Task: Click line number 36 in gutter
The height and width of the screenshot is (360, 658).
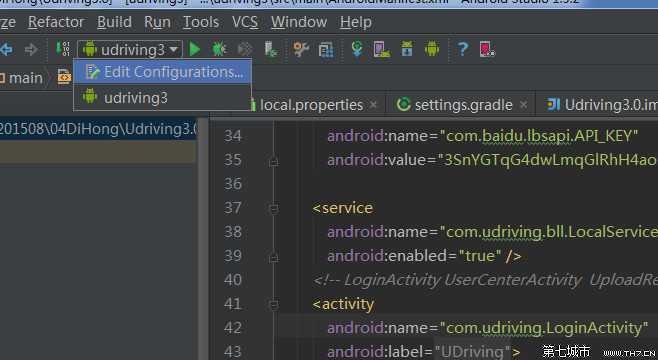Action: point(233,184)
